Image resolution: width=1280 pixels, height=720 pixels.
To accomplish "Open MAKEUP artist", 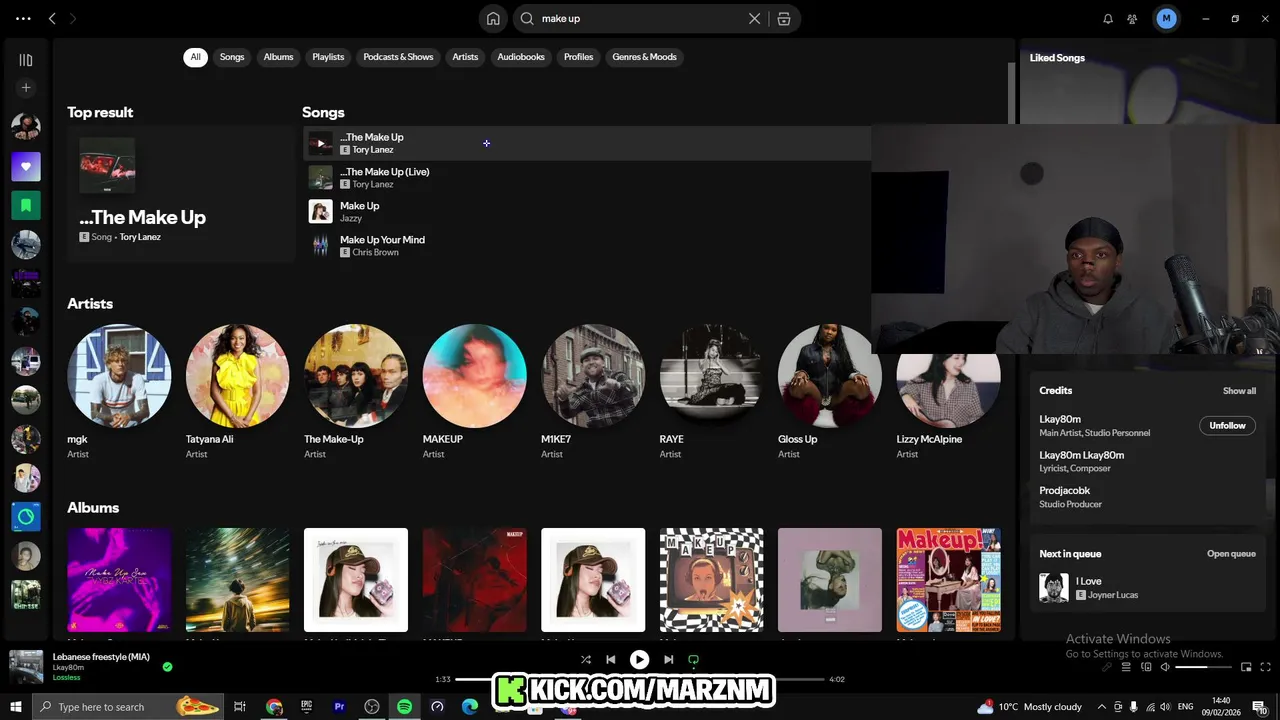I will (474, 391).
